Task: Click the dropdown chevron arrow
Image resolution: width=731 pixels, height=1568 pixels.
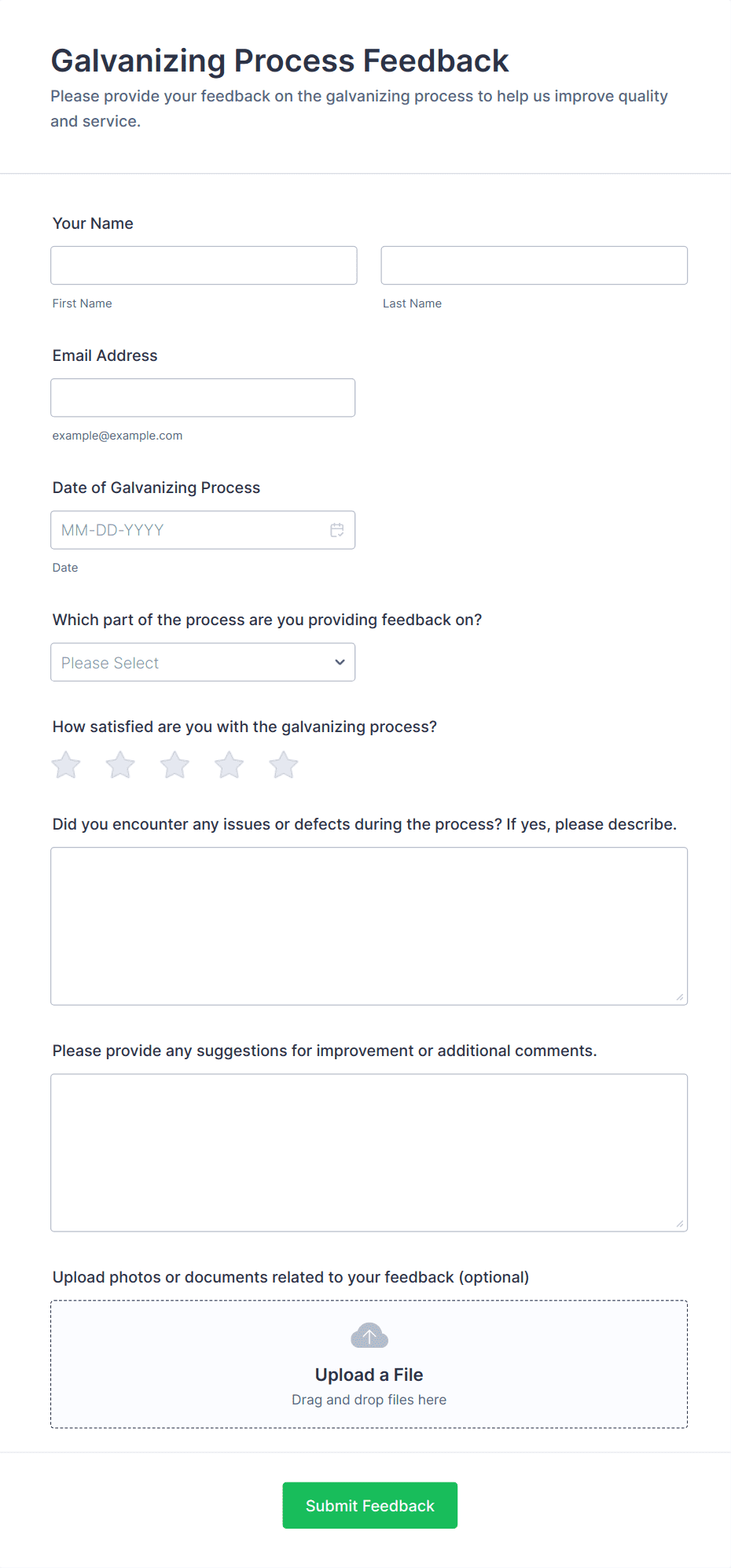Action: click(340, 662)
